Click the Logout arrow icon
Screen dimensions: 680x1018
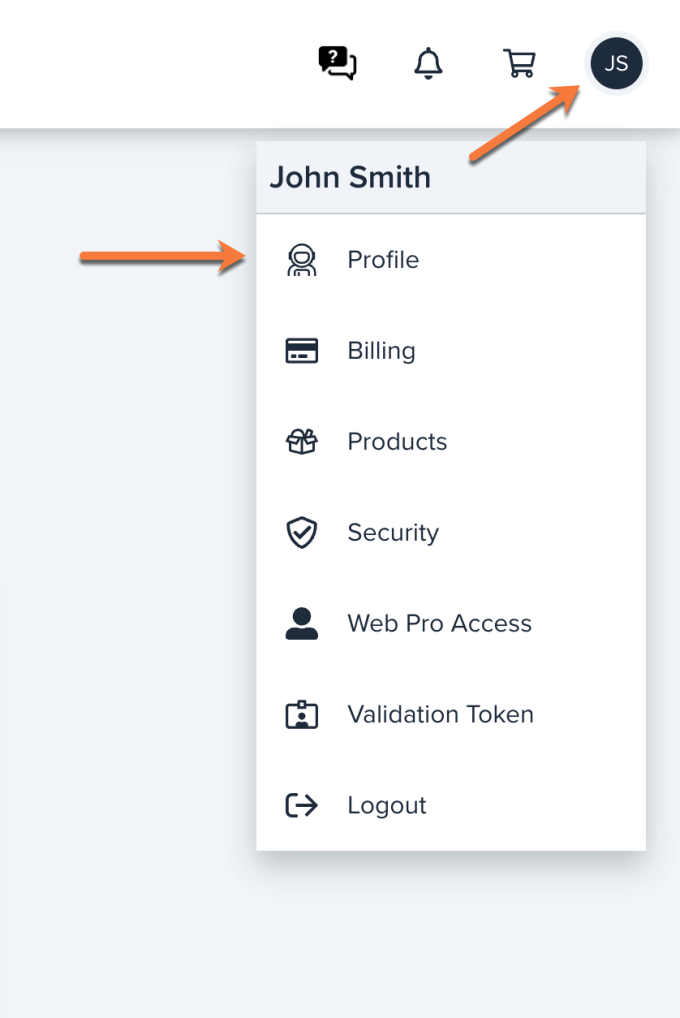pyautogui.click(x=301, y=805)
